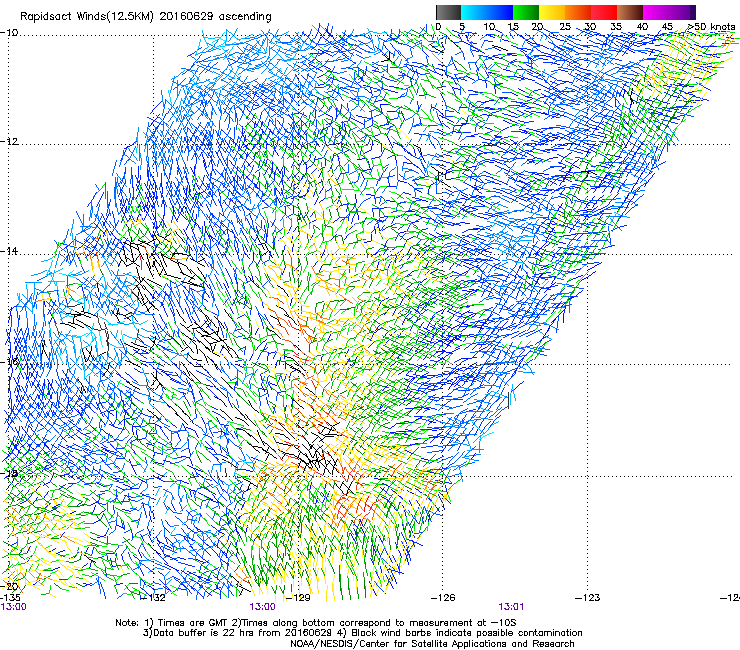This screenshot has width=740, height=650.
Task: Click the yellow 20-25 knots color swatch
Action: 552,12
